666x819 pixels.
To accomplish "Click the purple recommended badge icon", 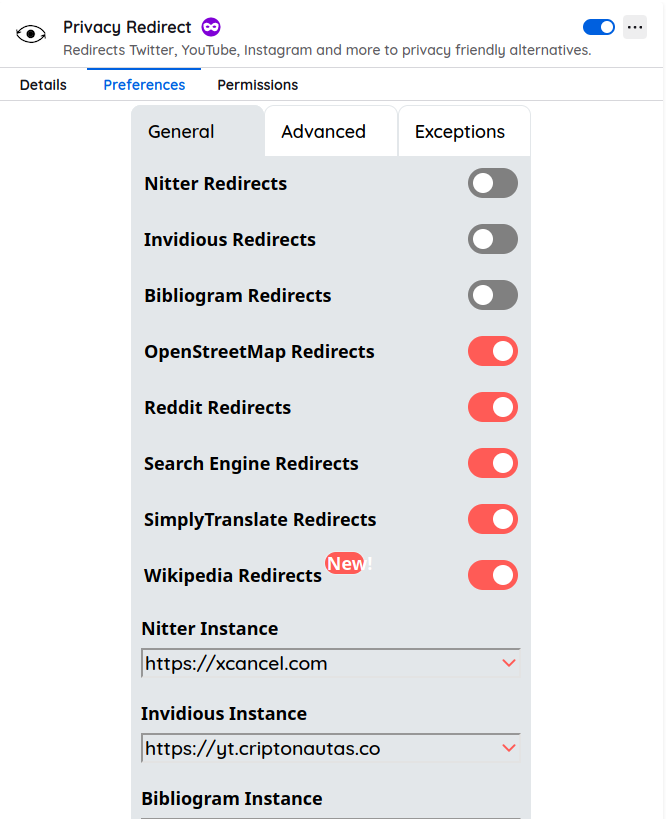I will tap(210, 27).
